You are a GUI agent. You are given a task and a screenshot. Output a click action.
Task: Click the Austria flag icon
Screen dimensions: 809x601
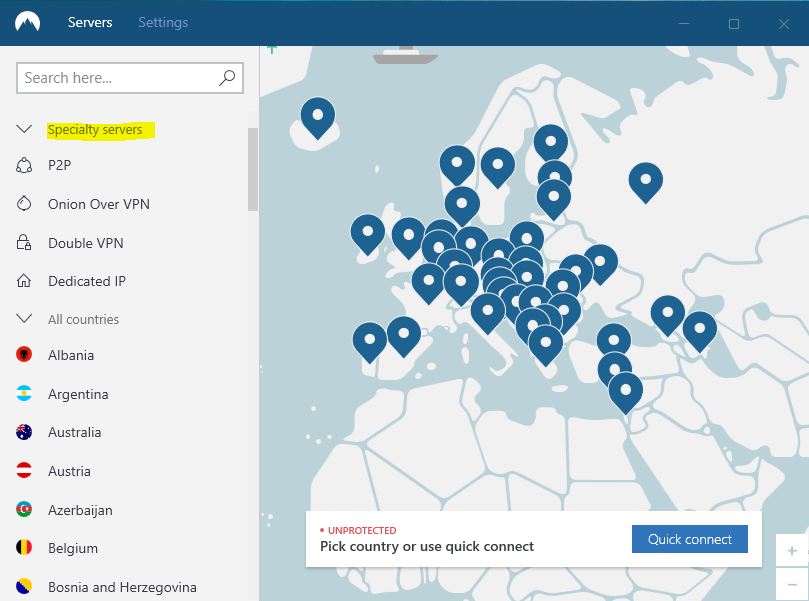24,470
